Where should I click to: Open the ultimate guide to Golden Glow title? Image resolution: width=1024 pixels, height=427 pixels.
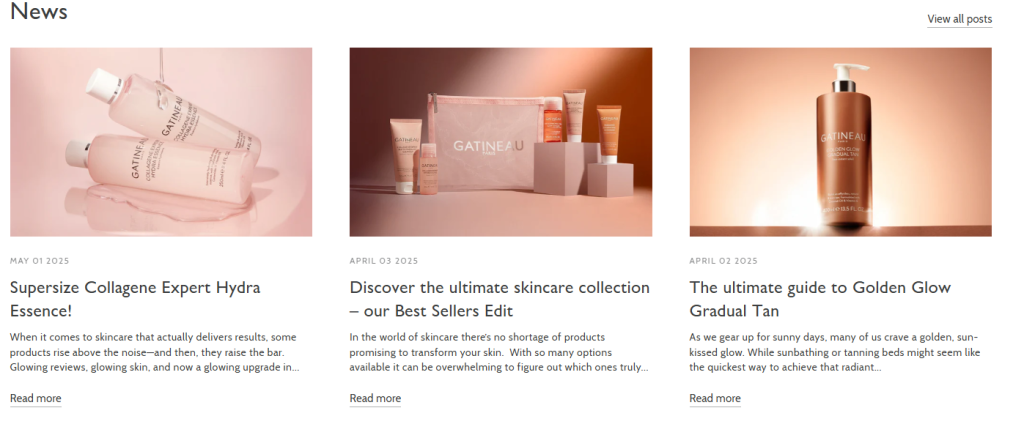[820, 299]
